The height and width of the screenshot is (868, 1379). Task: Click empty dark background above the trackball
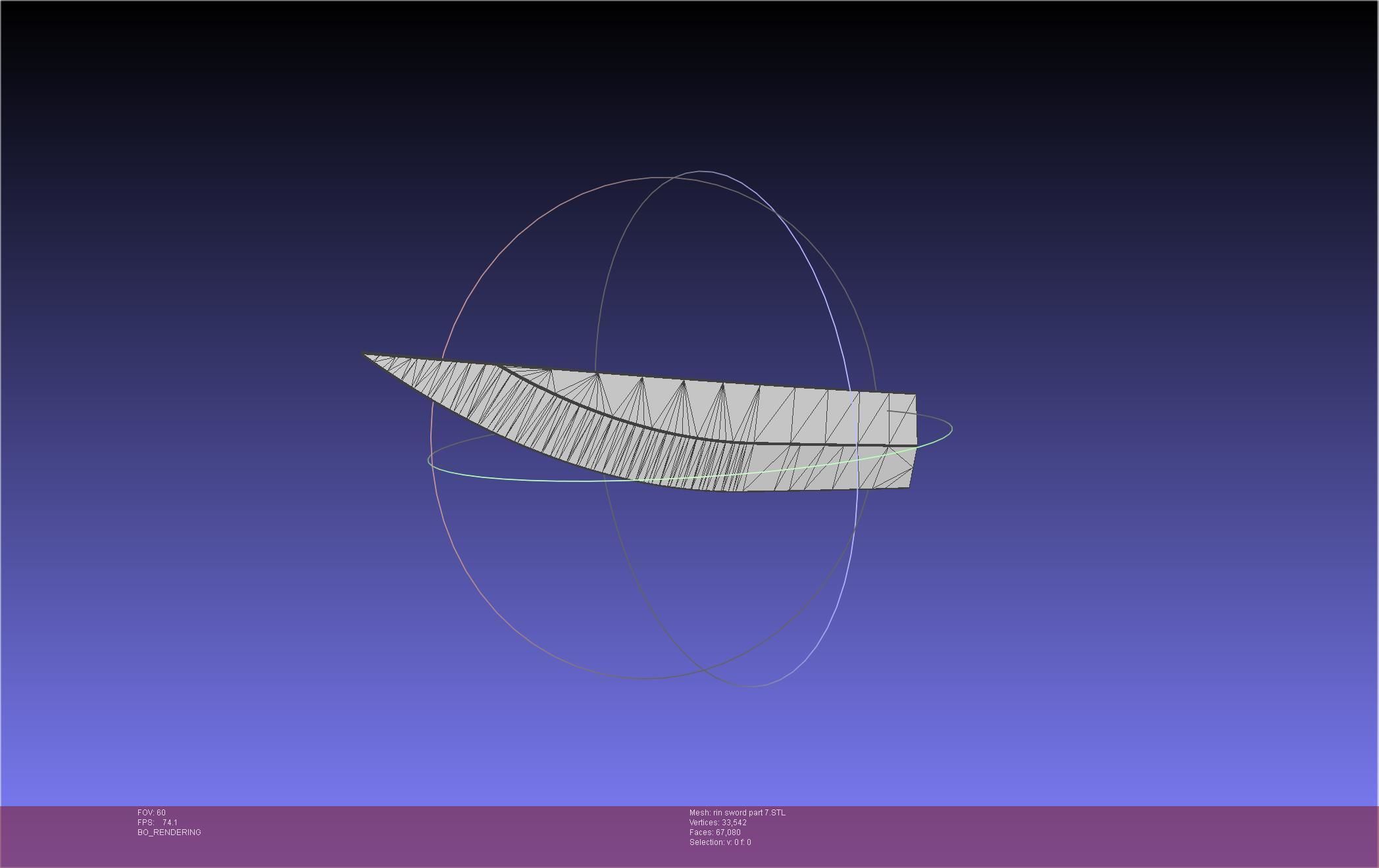pos(658,85)
